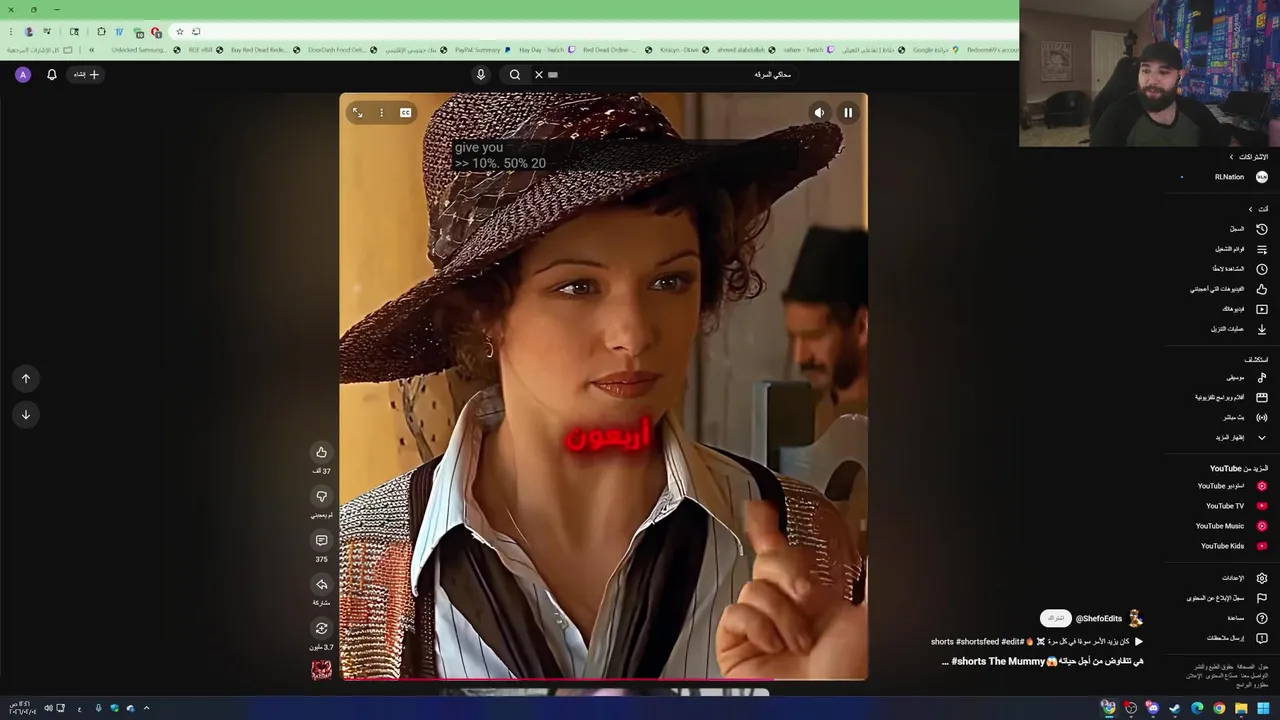Bookmark this page with the star icon

coord(179,31)
